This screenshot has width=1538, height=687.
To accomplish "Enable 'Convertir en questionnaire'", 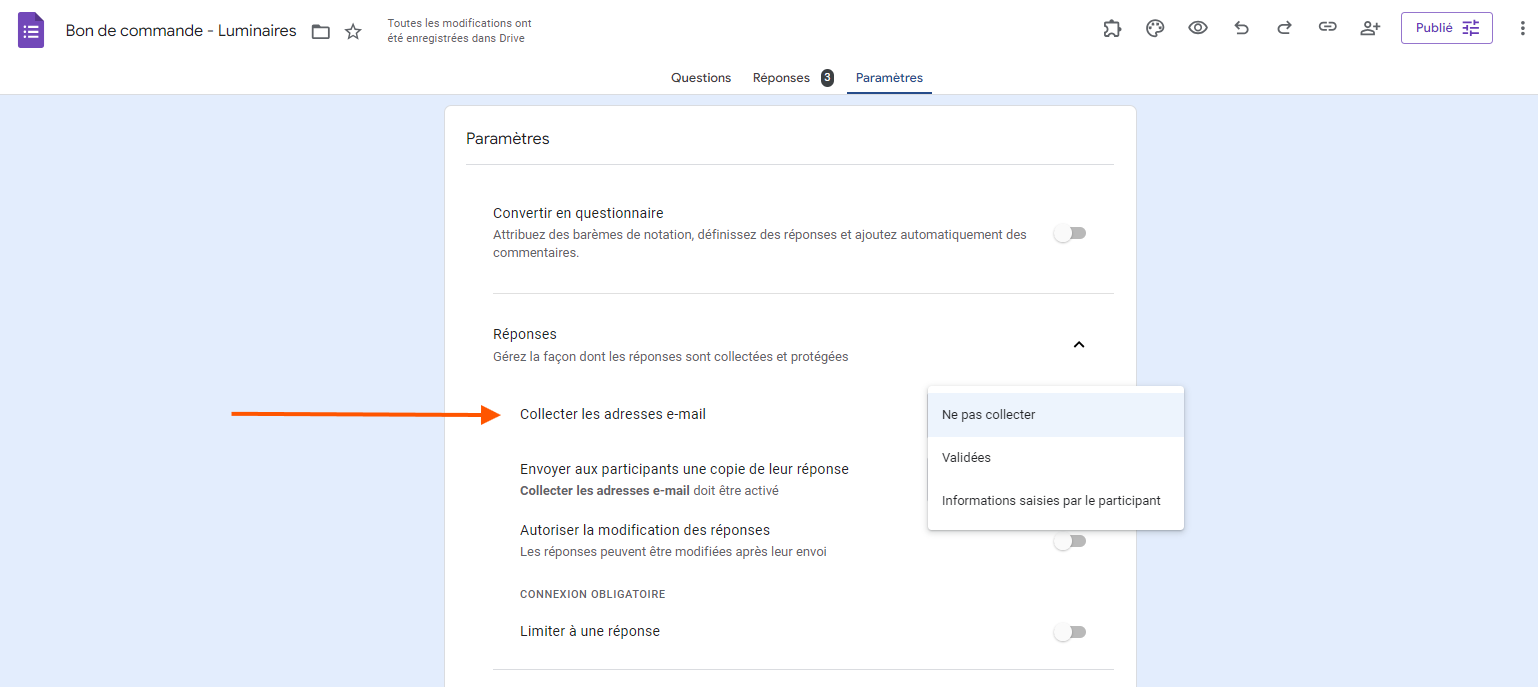I will point(1070,232).
